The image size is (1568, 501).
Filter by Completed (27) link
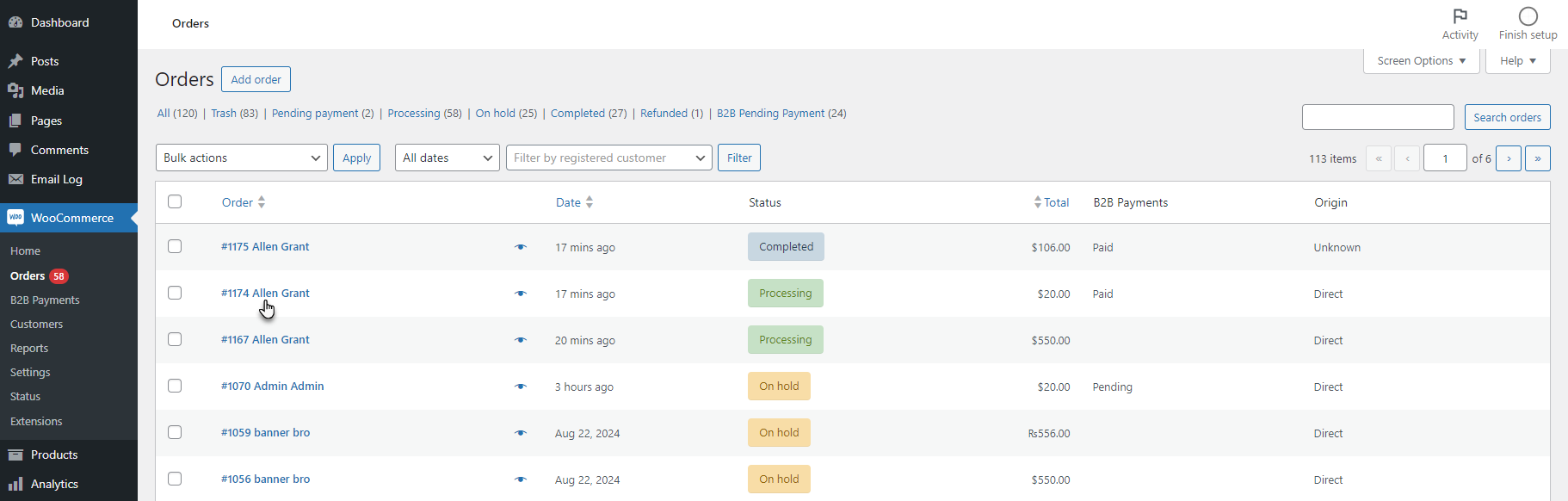click(589, 114)
